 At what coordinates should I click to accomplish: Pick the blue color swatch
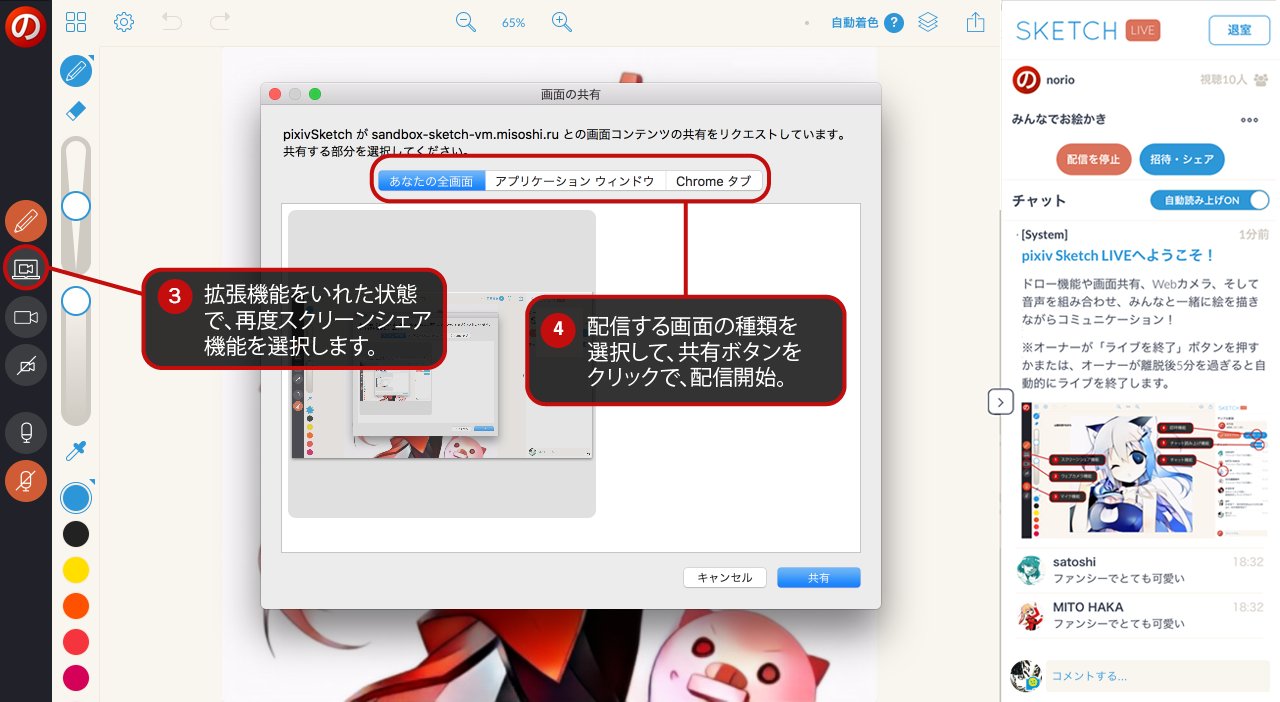point(76,497)
